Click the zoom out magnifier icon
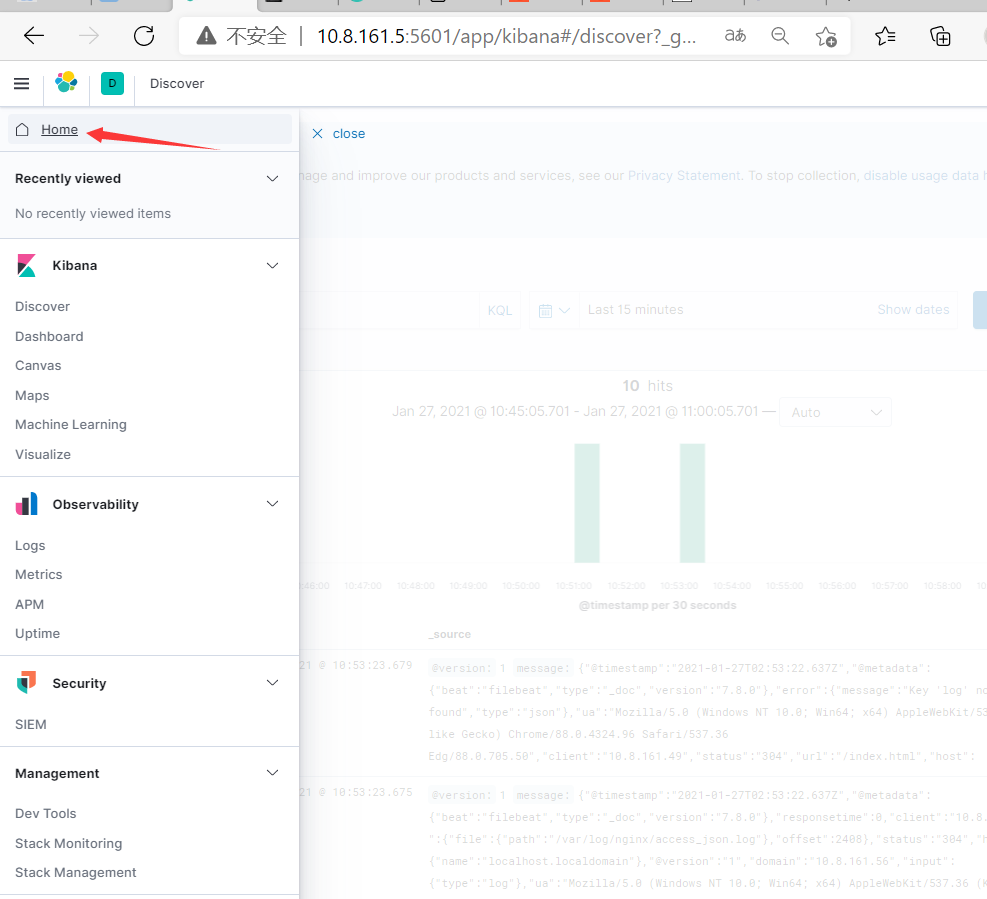This screenshot has height=899, width=987. [x=780, y=36]
